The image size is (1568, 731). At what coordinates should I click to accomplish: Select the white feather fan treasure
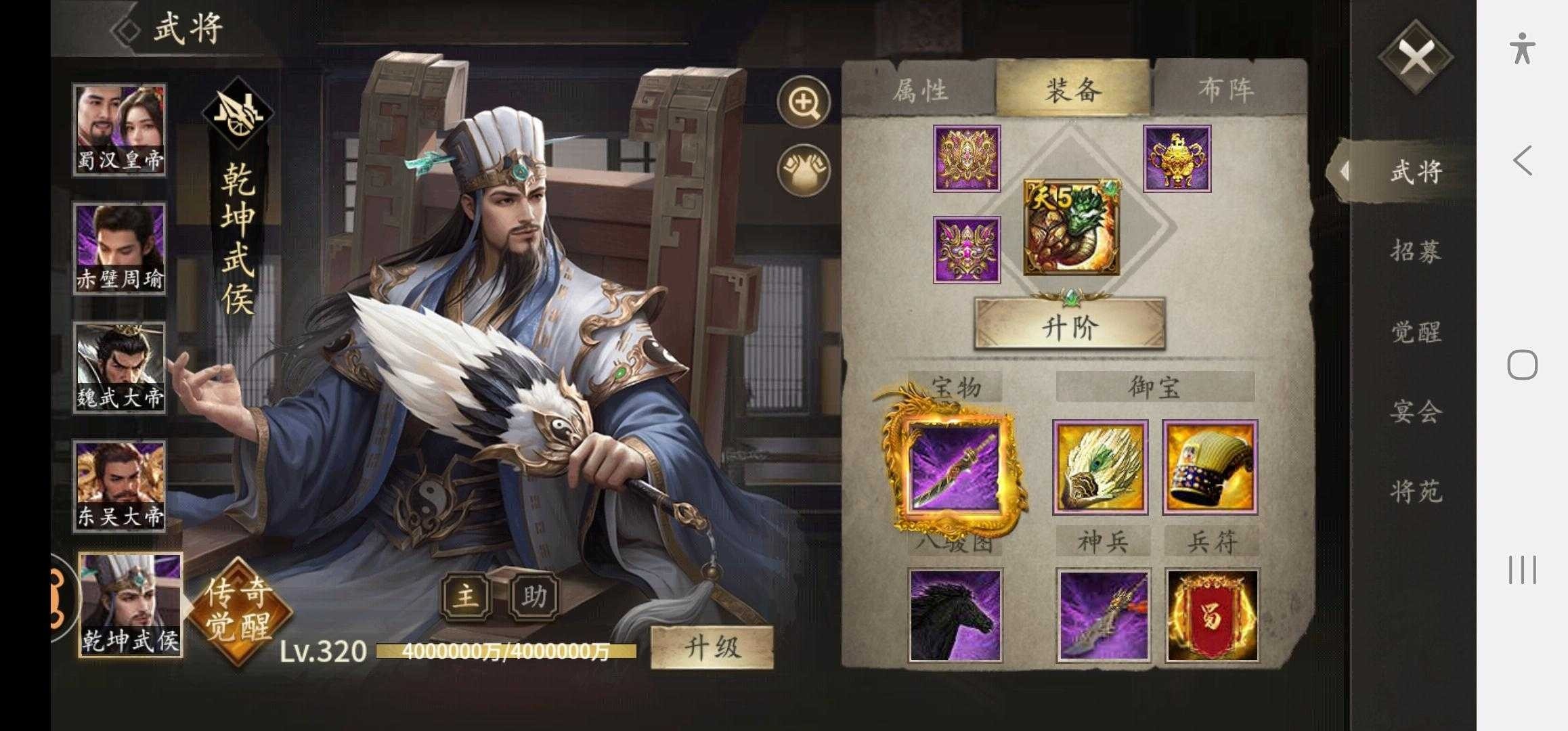[x=1100, y=467]
